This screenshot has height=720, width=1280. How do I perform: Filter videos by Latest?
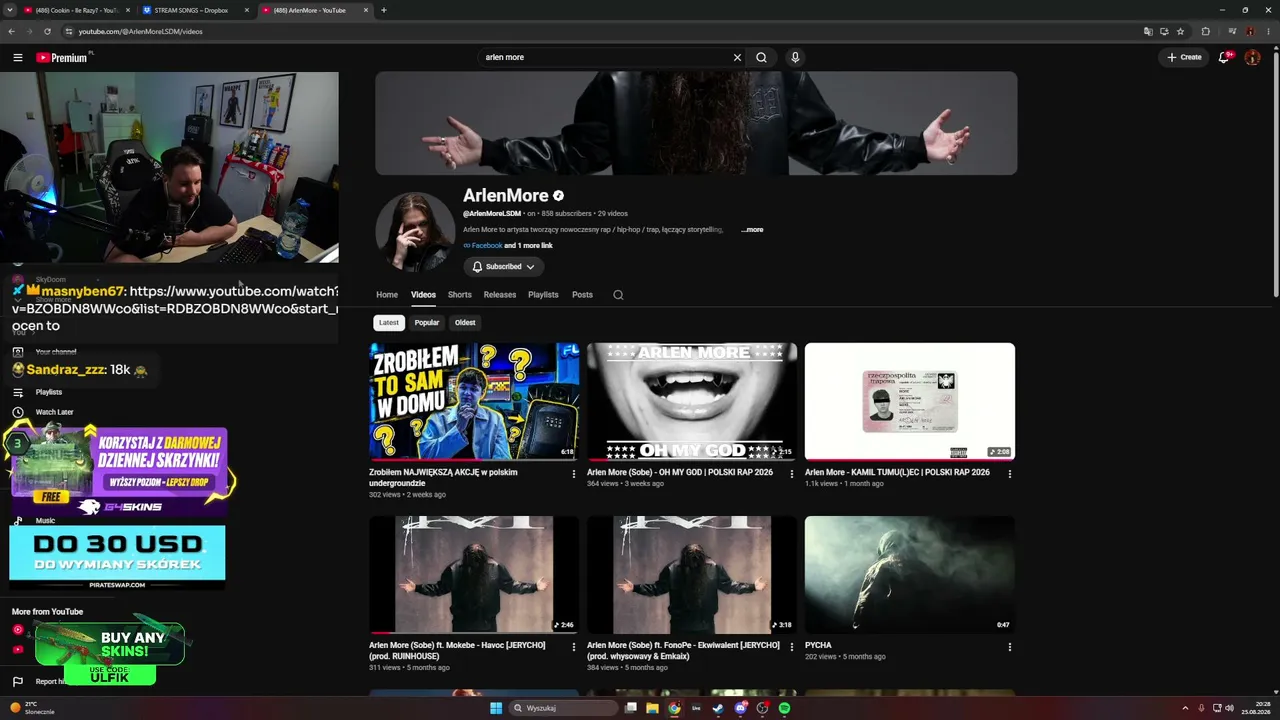389,323
